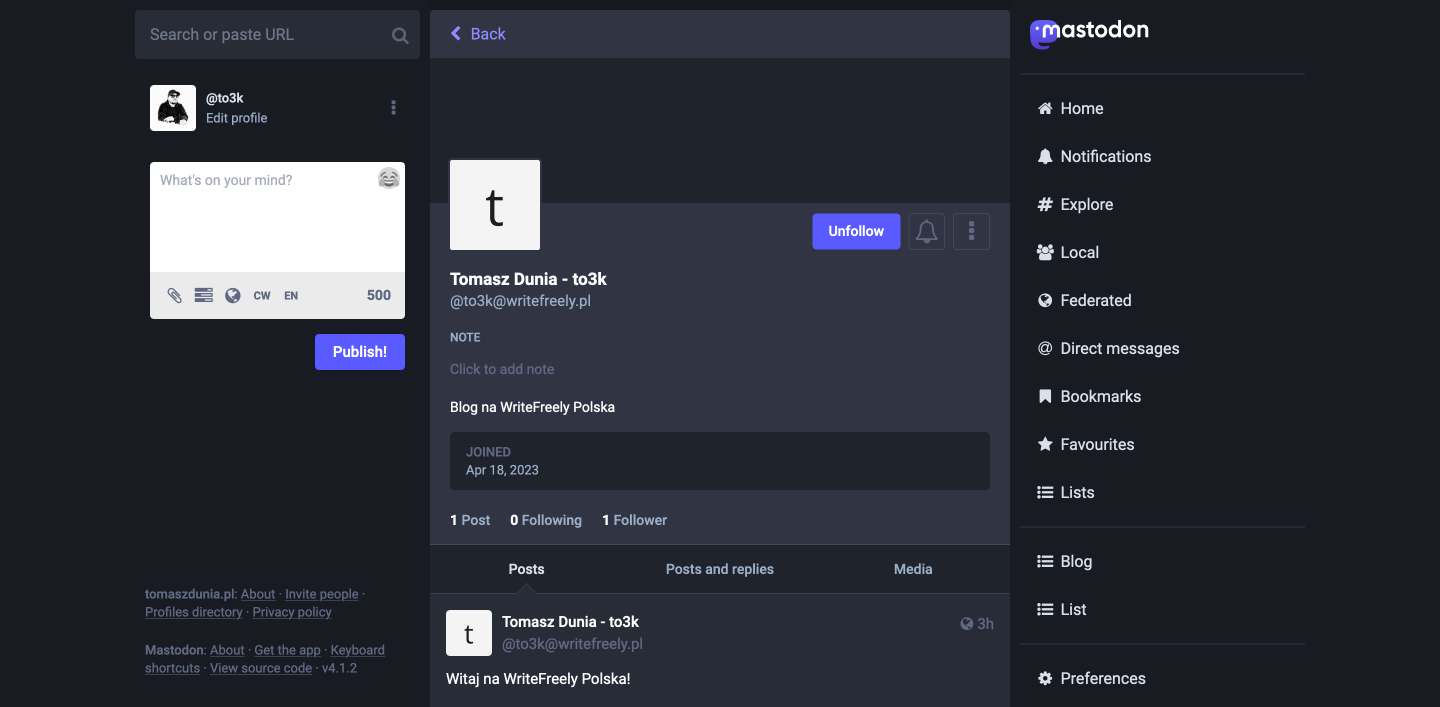Click the search magnifier icon

[400, 35]
